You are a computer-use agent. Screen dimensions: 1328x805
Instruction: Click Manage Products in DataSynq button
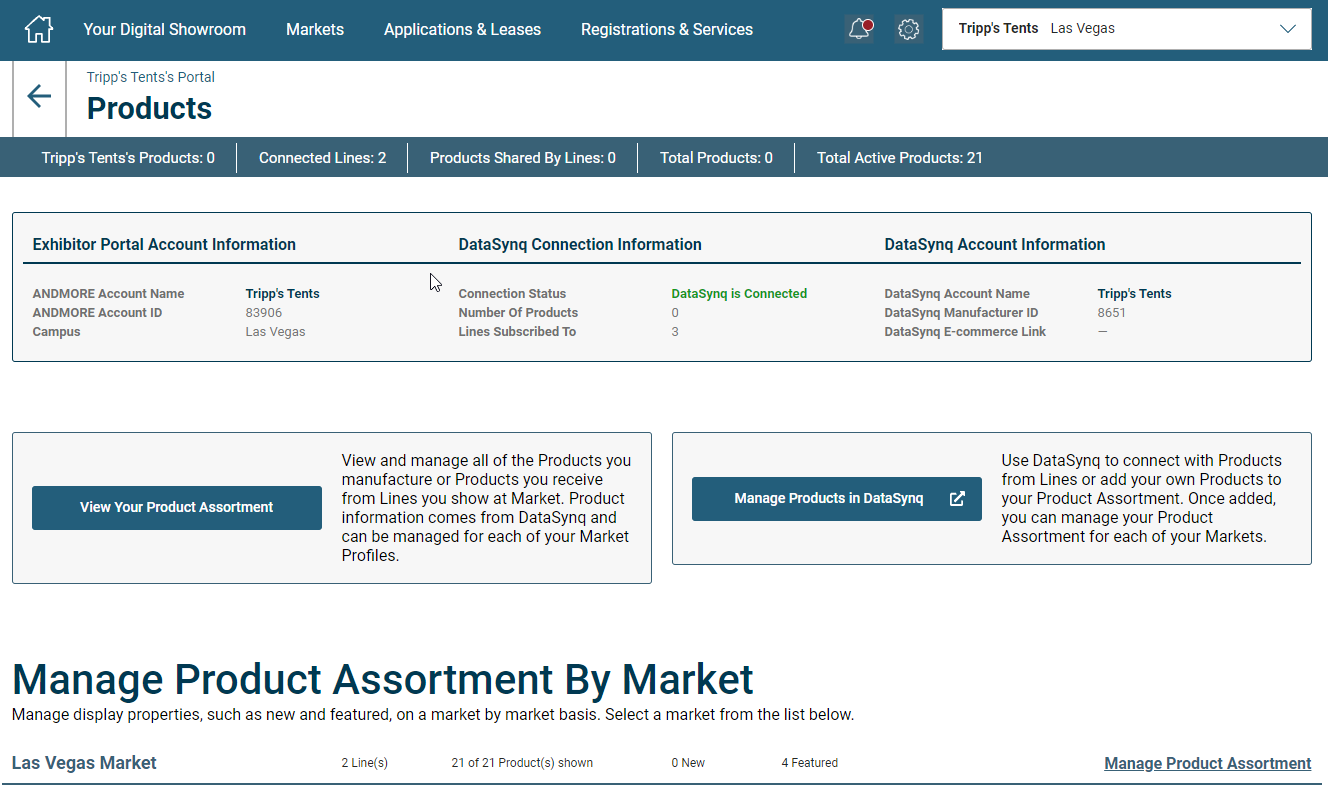837,498
